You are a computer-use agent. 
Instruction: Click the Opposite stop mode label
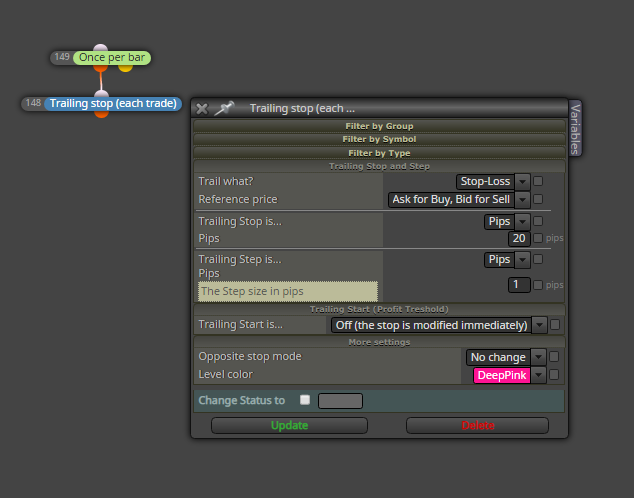point(250,357)
